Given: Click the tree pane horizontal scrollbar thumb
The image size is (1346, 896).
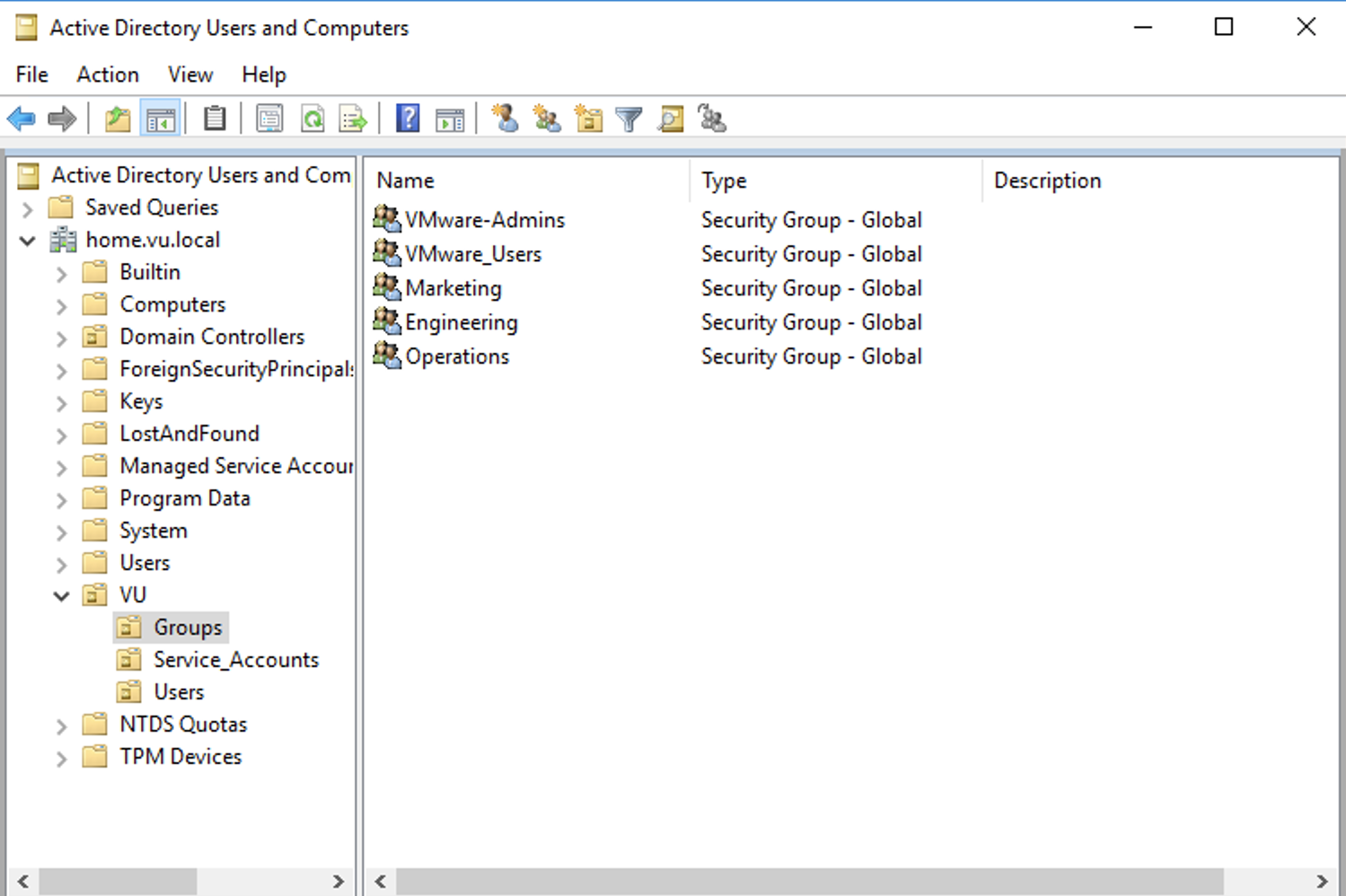Looking at the screenshot, I should coord(118,882).
